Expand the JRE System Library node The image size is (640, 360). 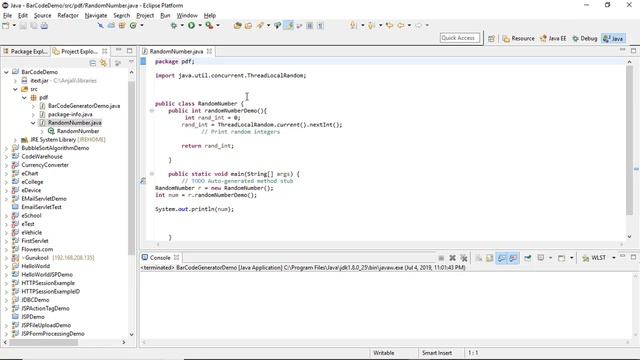[15, 140]
